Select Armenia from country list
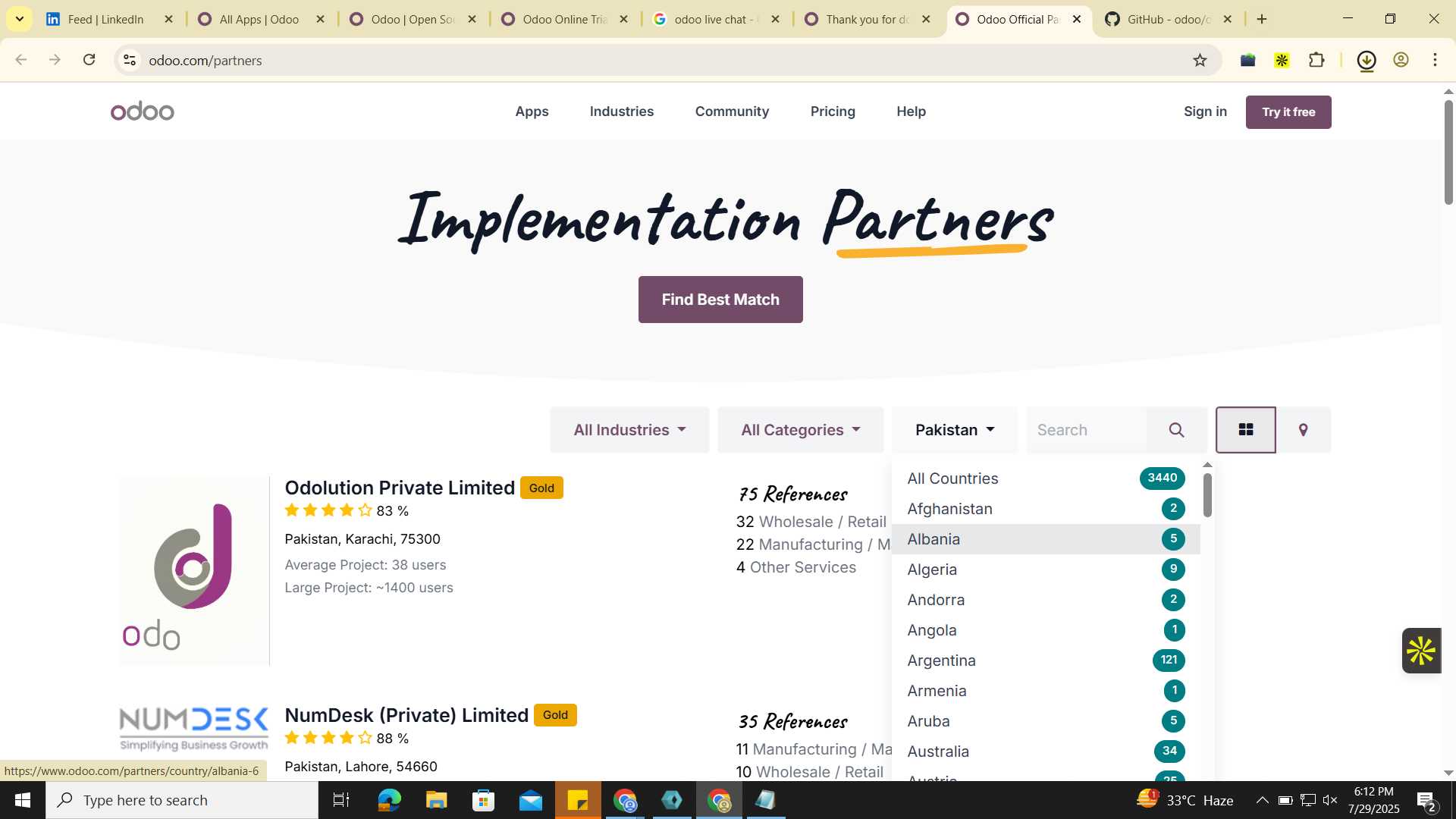This screenshot has width=1456, height=819. (x=1046, y=691)
